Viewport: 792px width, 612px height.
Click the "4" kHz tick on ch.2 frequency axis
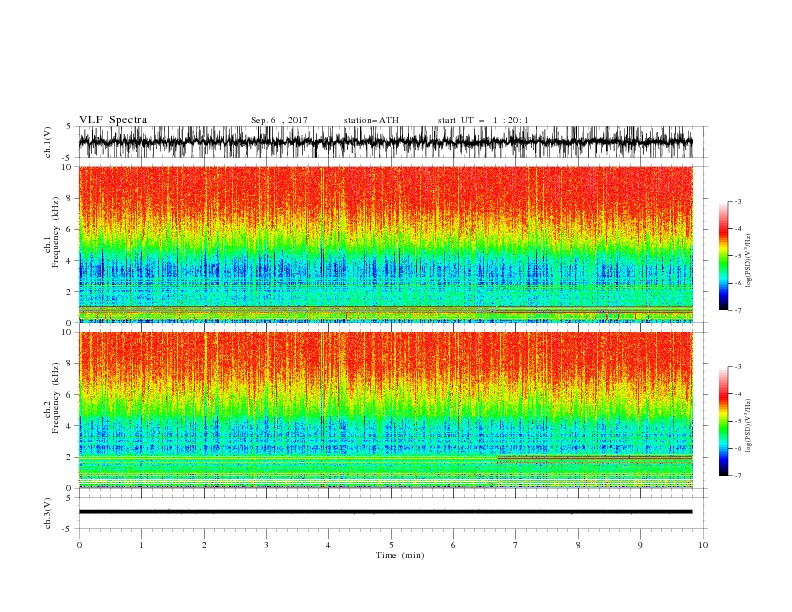pos(70,426)
